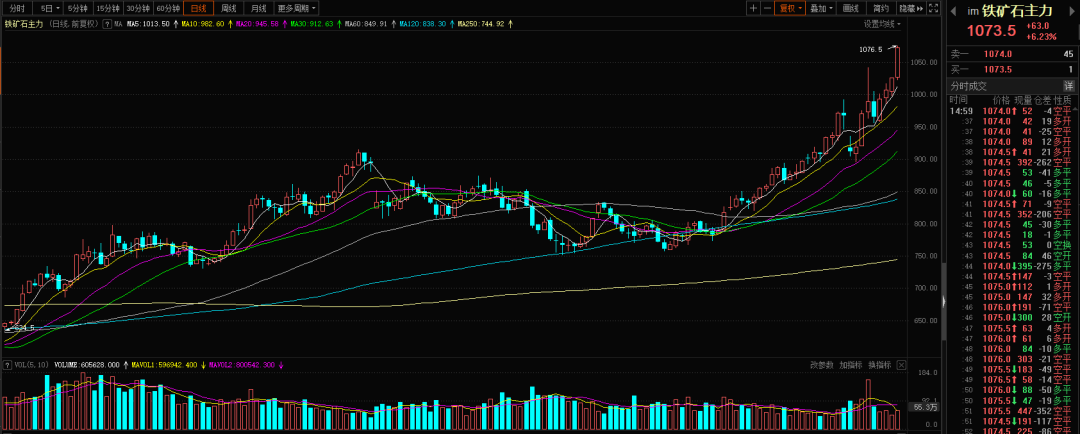Click the 1050.00 price axis label

925,63
